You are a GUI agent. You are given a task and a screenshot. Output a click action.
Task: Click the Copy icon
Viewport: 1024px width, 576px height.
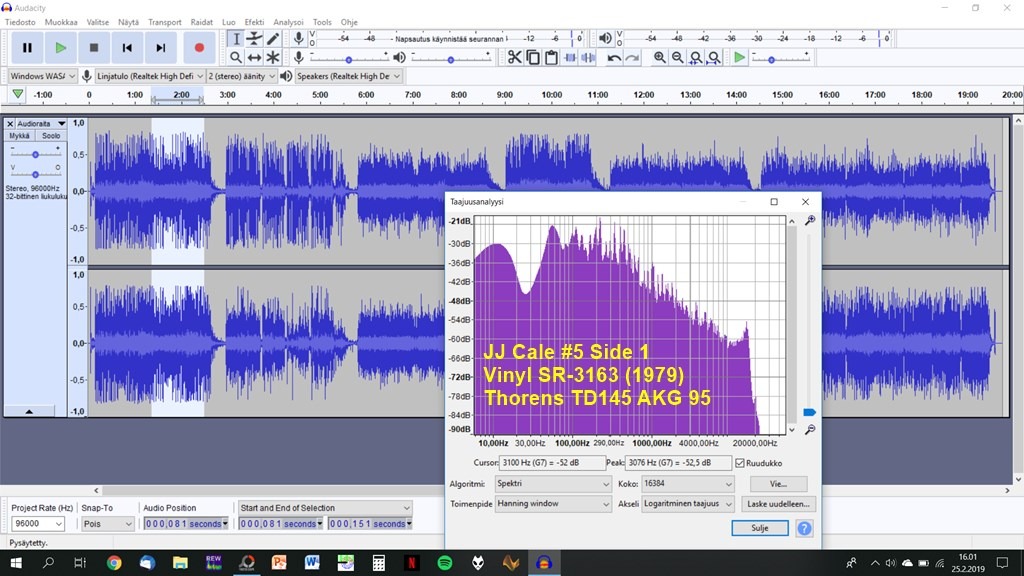533,57
